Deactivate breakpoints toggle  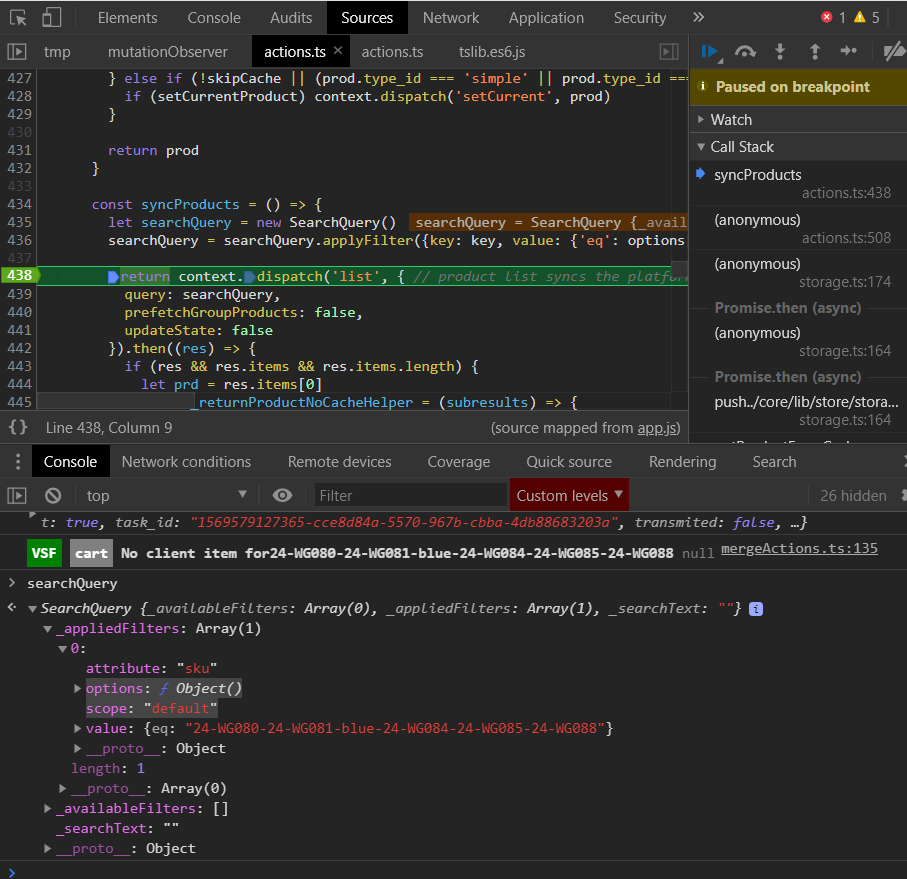pyautogui.click(x=894, y=51)
